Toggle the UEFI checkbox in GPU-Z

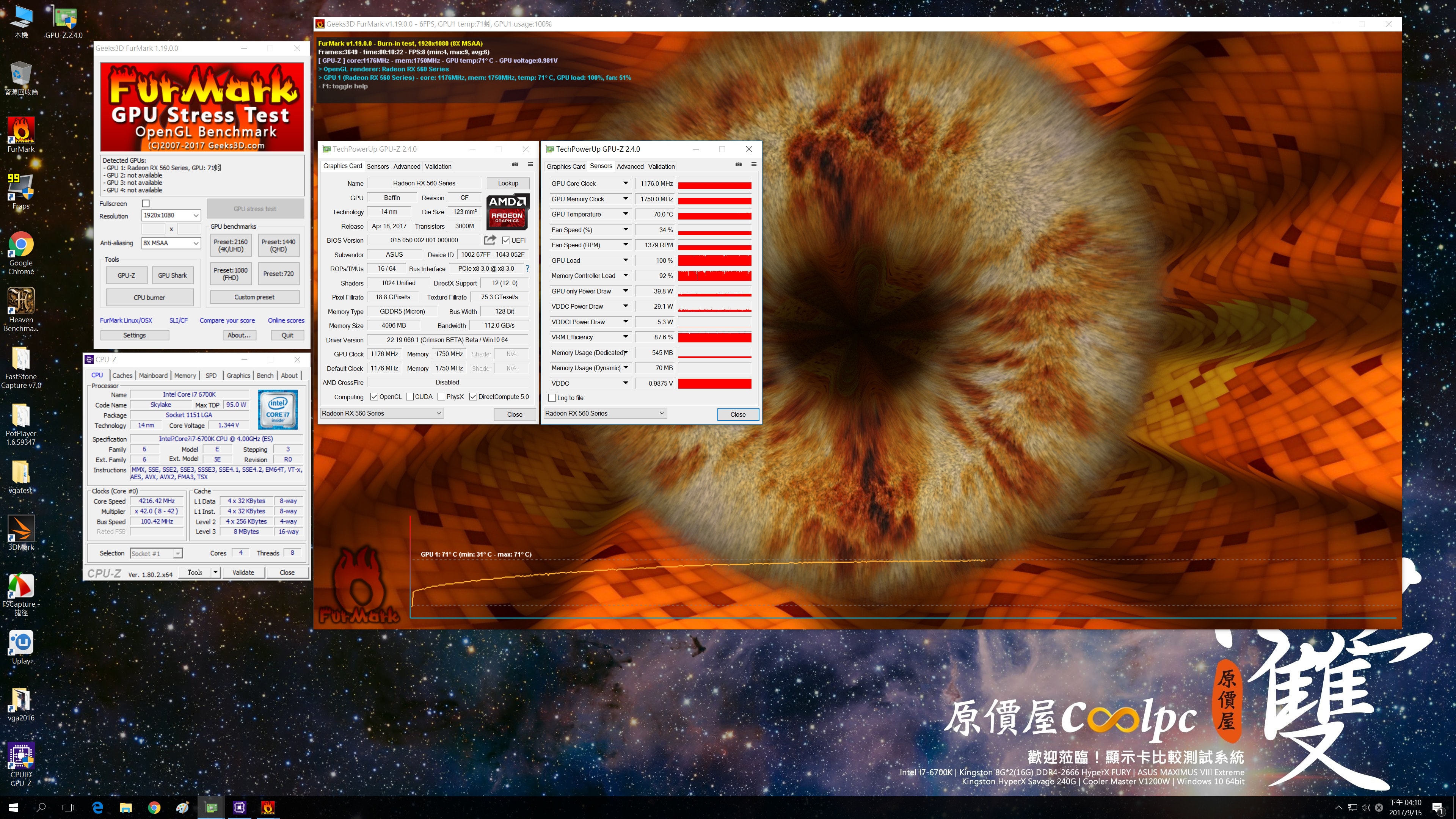pyautogui.click(x=506, y=240)
